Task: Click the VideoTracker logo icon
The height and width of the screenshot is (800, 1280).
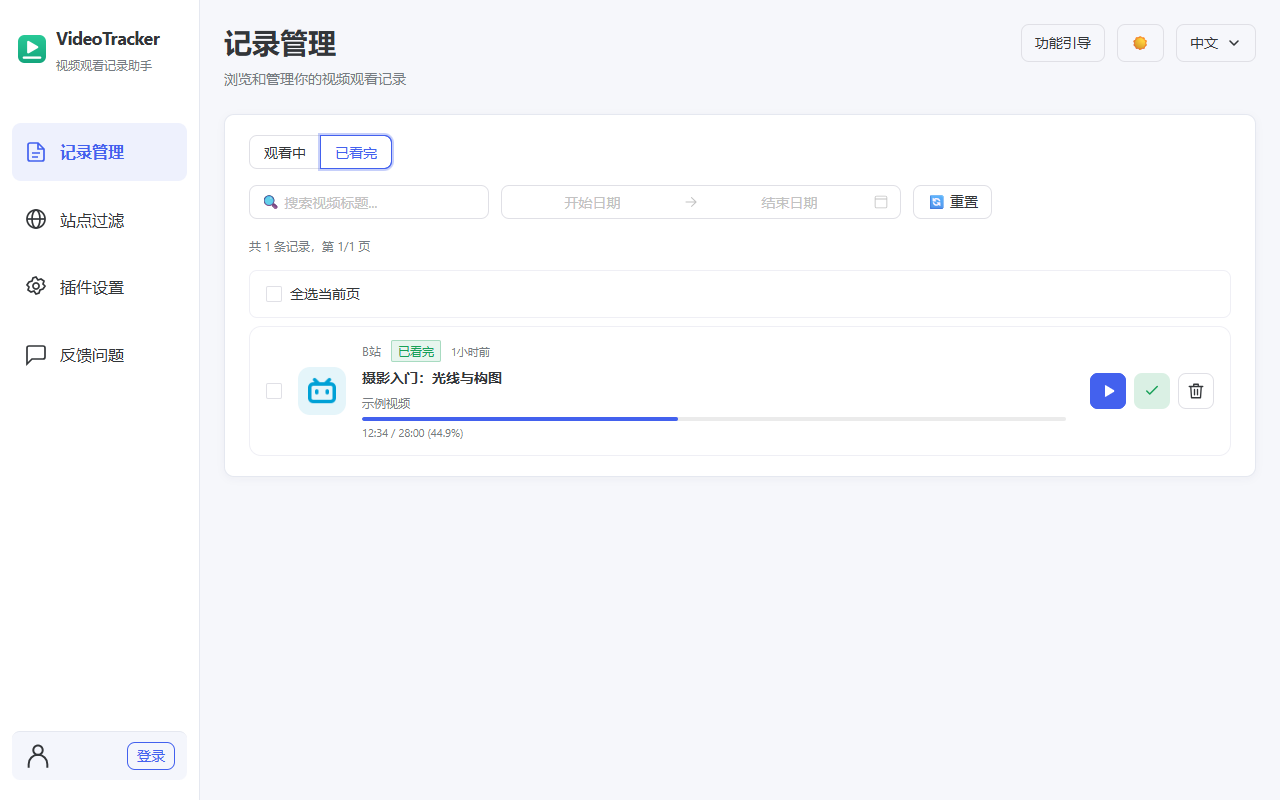Action: [x=32, y=49]
